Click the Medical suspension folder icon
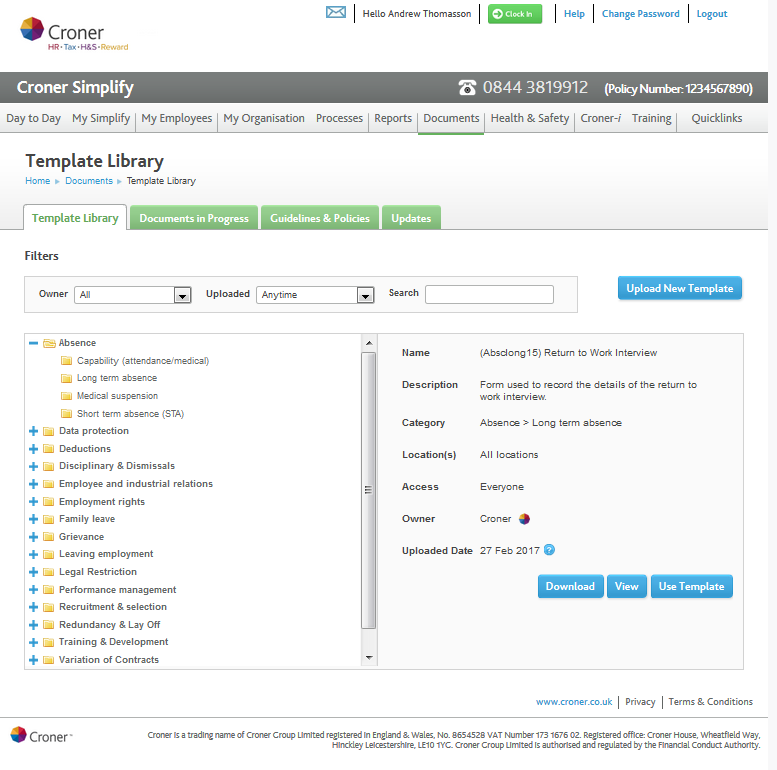 [66, 396]
